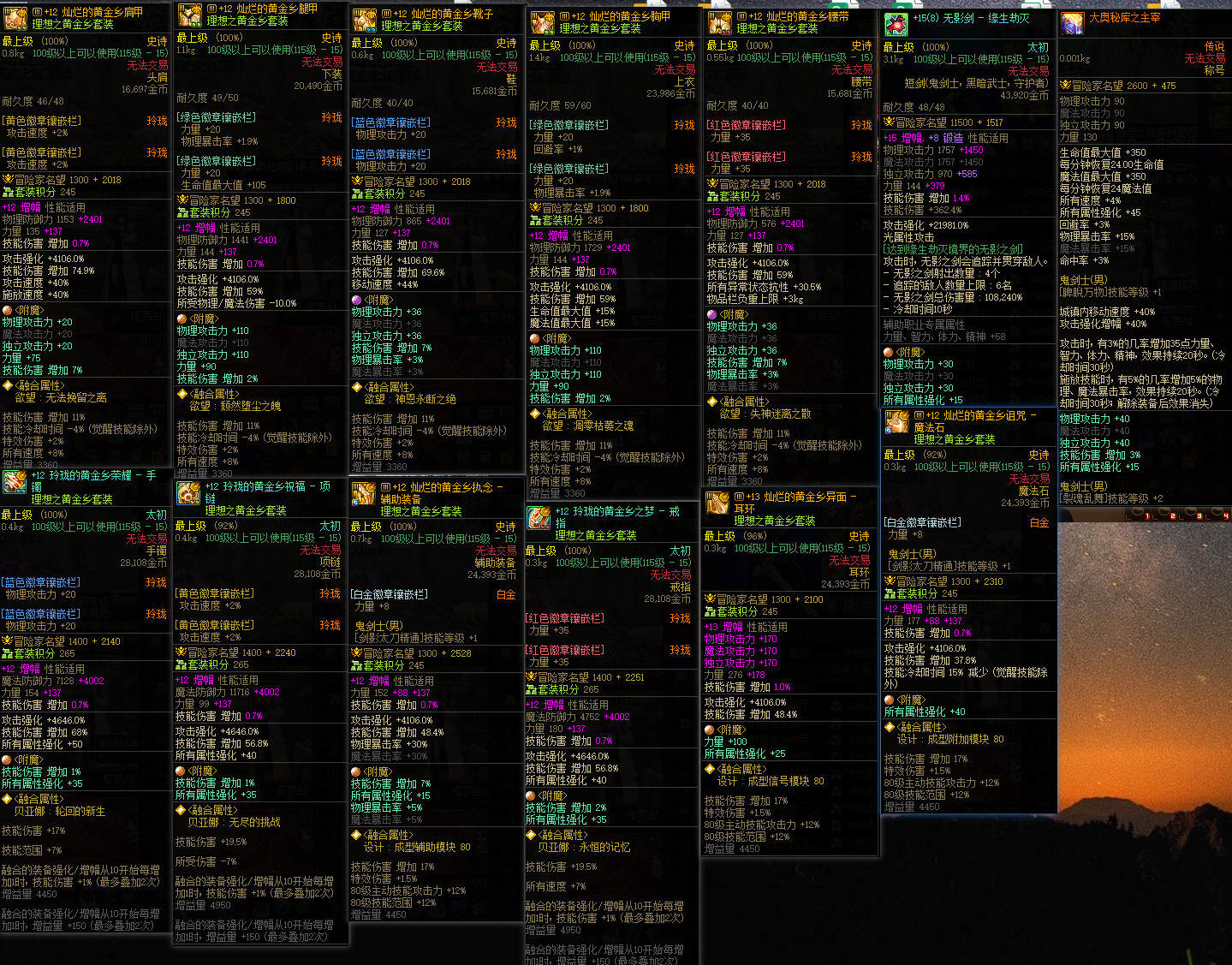Click the fusion text 欲望：失神迷离之散

[765, 414]
